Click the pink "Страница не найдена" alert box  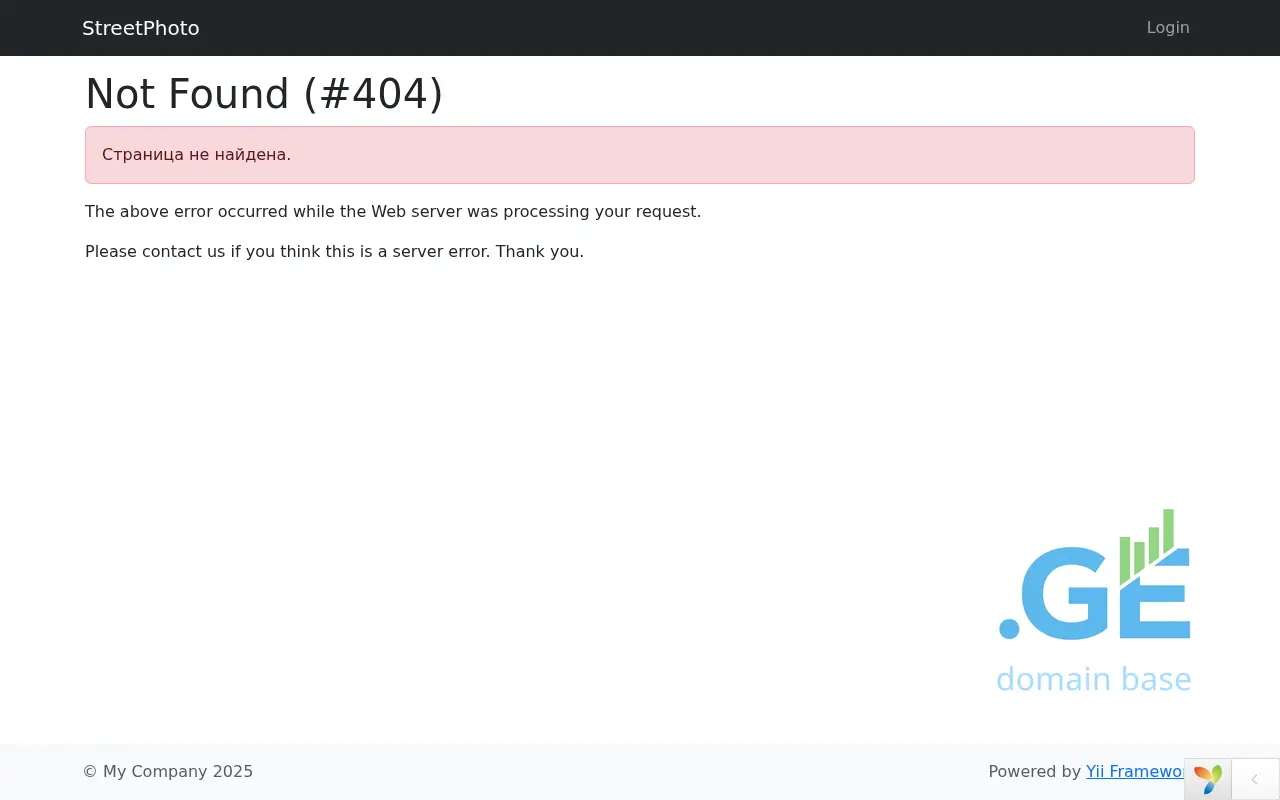point(640,155)
